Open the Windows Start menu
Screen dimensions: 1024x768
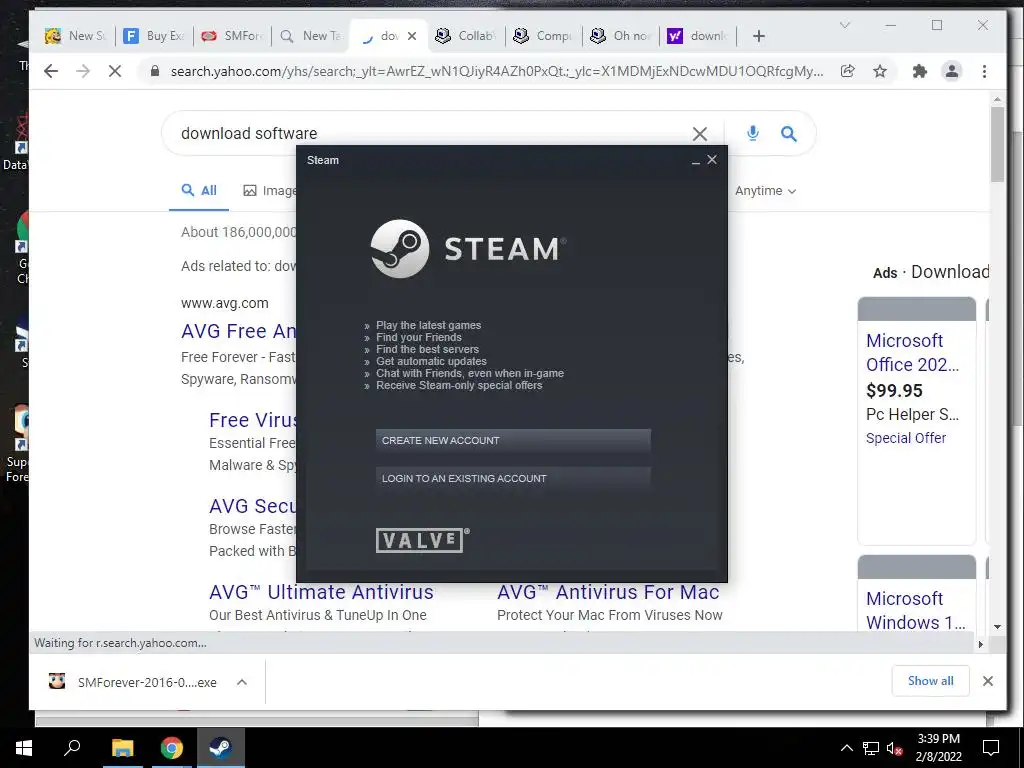tap(24, 748)
